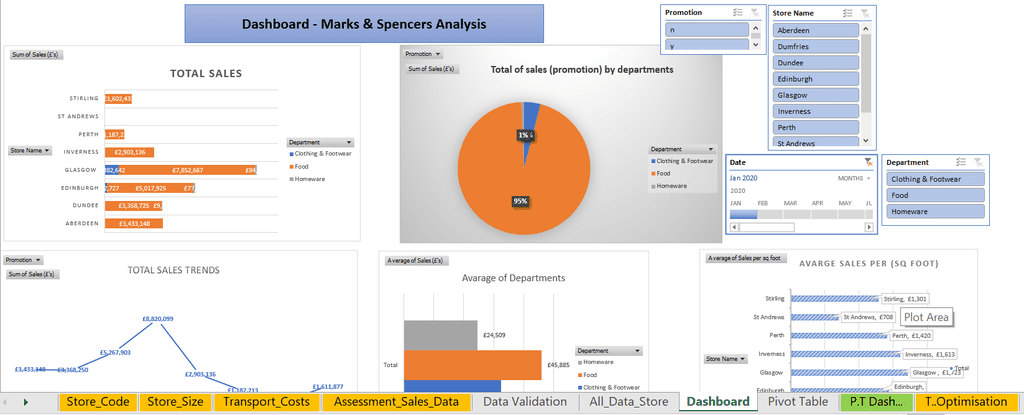
Task: Select Homeware in Department slicer
Action: click(935, 212)
